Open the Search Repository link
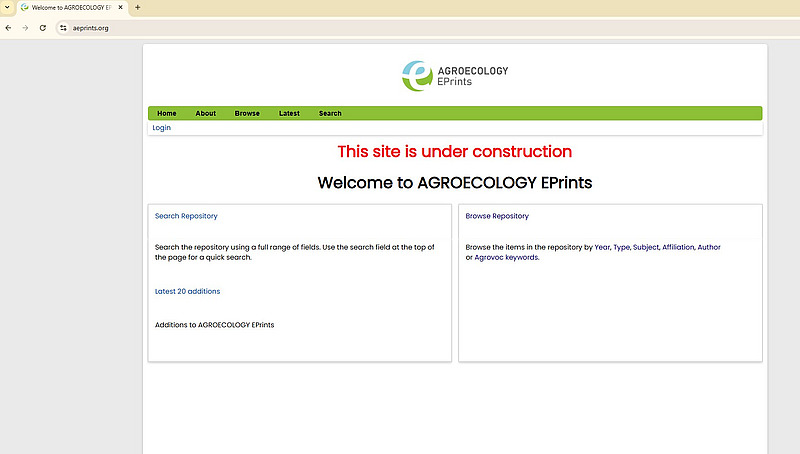This screenshot has height=454, width=800. pyautogui.click(x=186, y=216)
